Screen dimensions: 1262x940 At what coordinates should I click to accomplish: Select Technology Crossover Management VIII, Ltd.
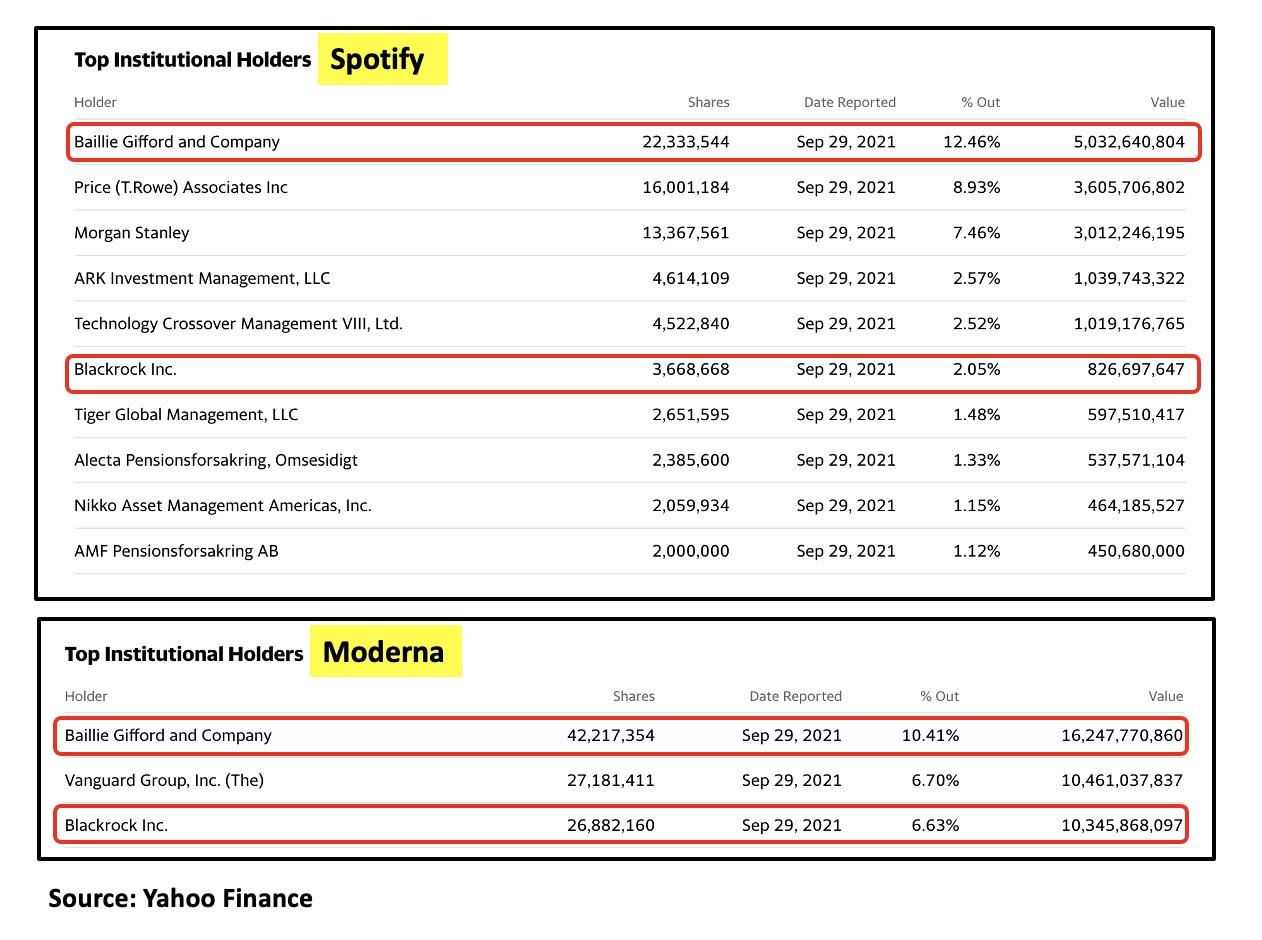point(239,324)
